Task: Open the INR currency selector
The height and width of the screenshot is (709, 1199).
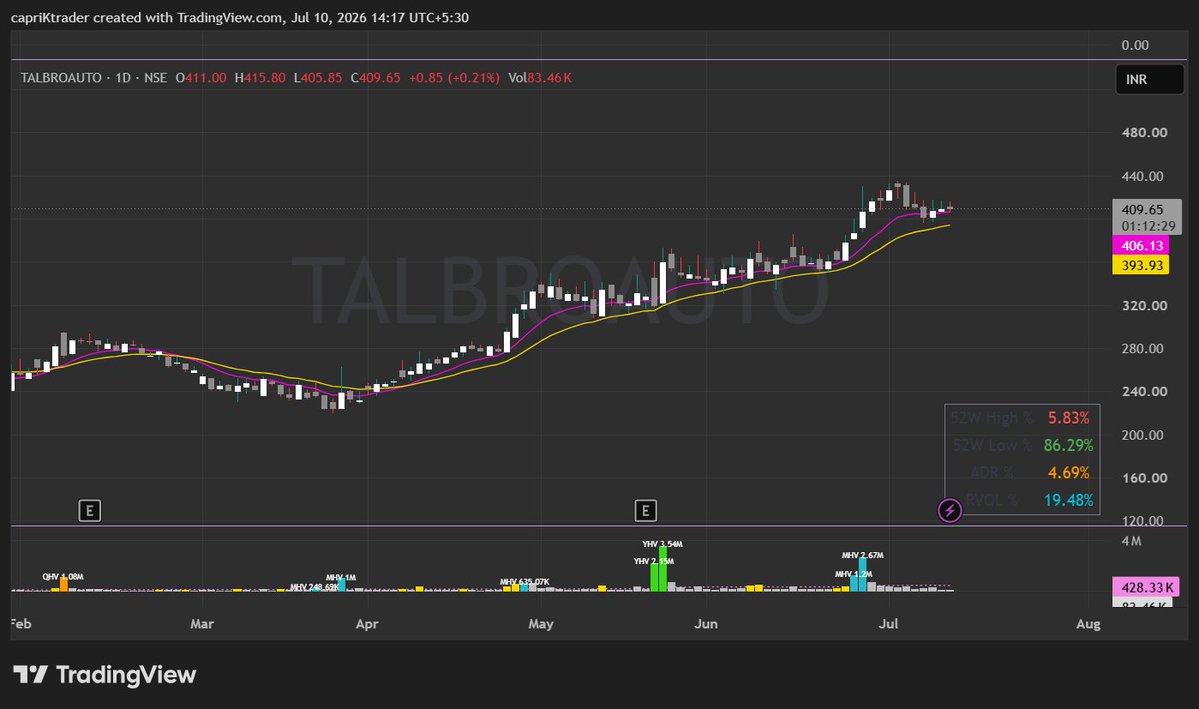Action: [1149, 80]
